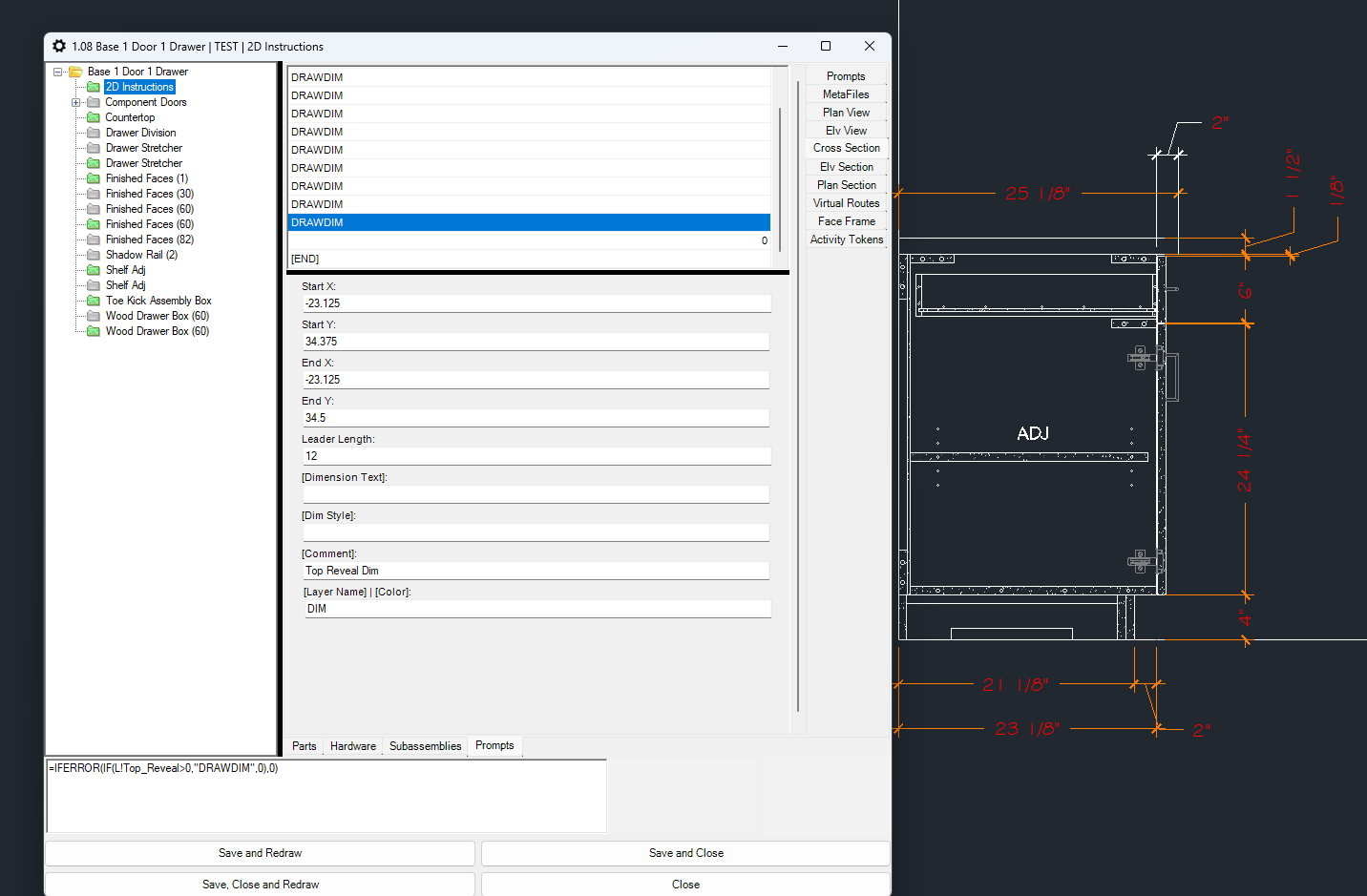
Task: Switch to Plan View
Action: (x=846, y=113)
